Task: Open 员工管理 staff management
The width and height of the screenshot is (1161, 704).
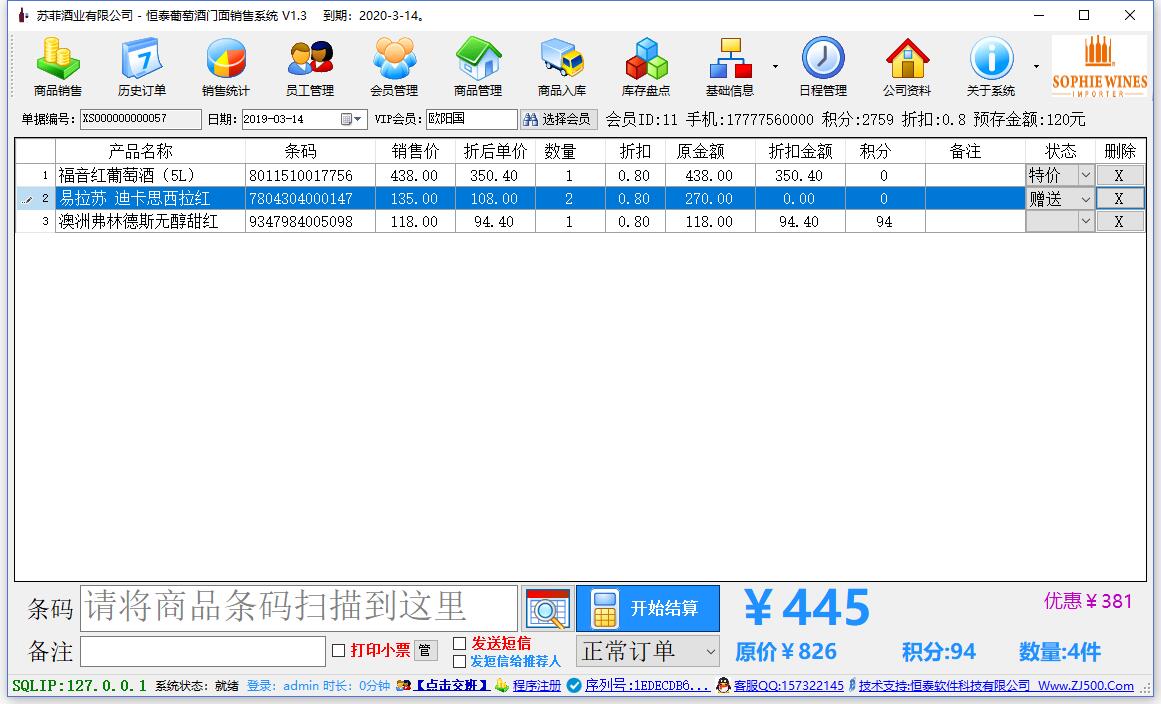Action: click(310, 67)
